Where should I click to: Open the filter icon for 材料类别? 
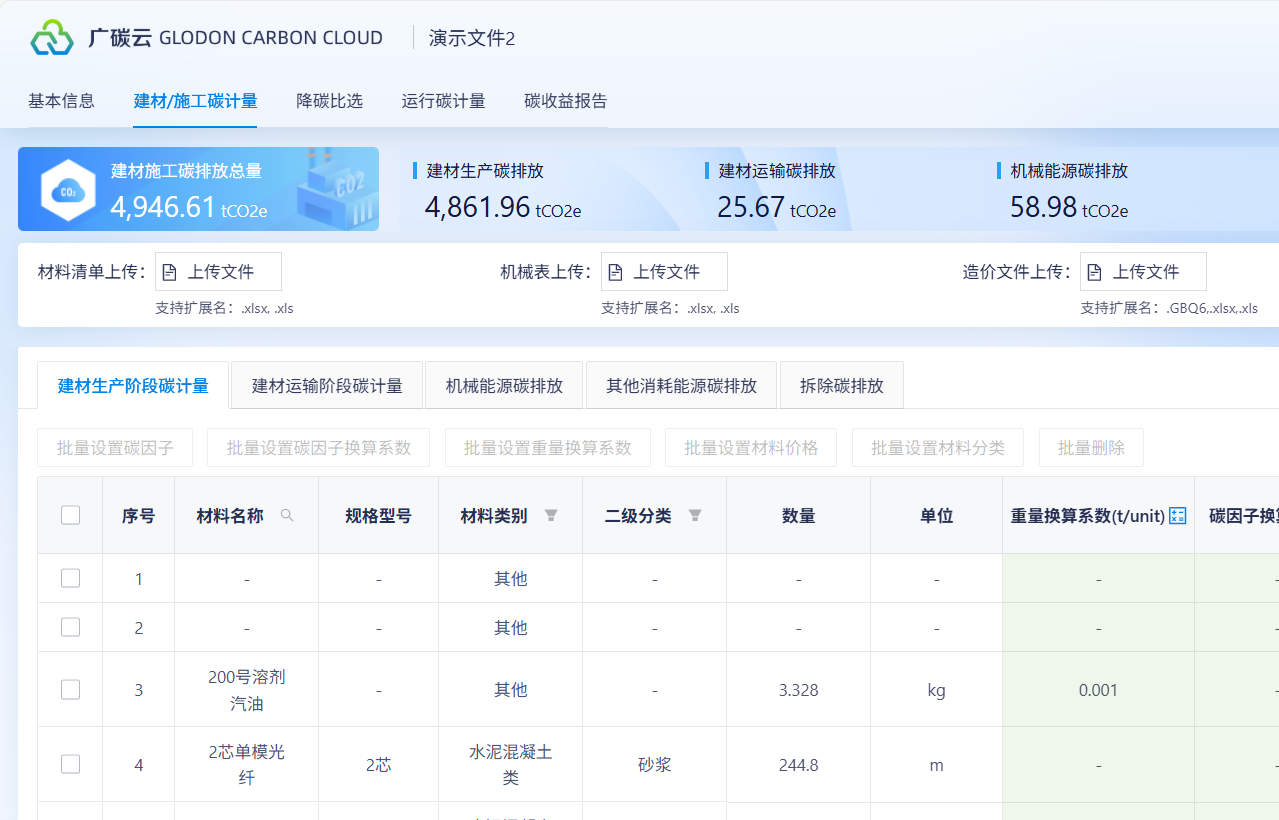(x=551, y=516)
